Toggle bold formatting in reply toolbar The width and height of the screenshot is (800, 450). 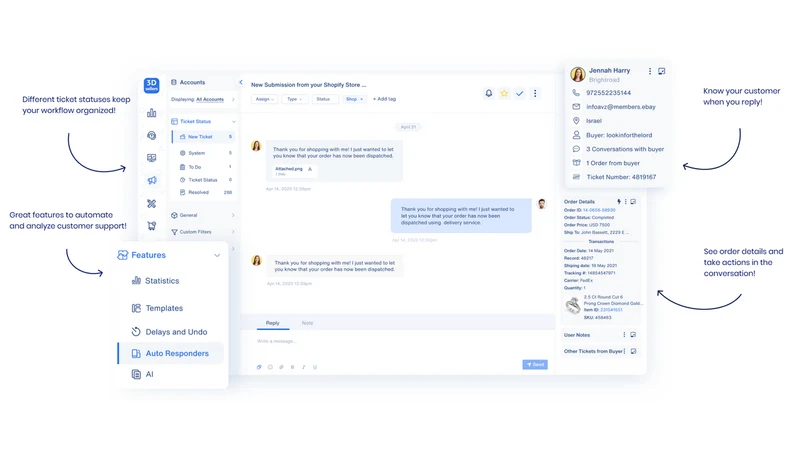tap(292, 367)
